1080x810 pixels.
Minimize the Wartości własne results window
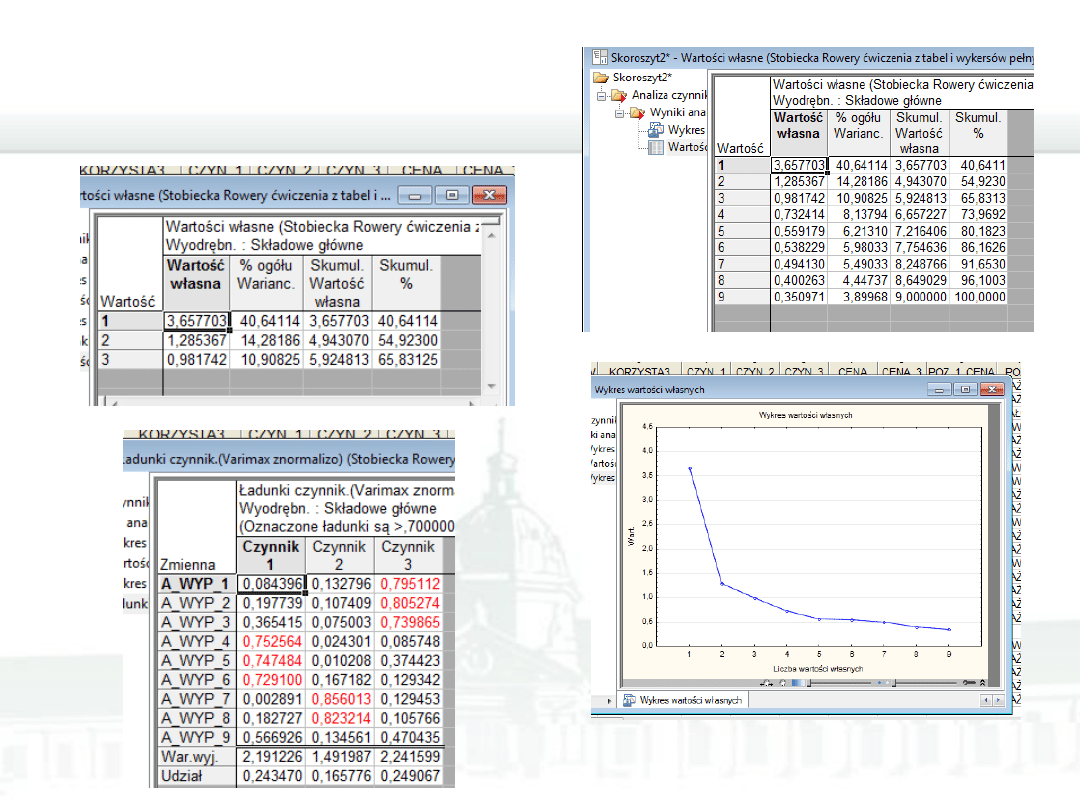(x=417, y=194)
